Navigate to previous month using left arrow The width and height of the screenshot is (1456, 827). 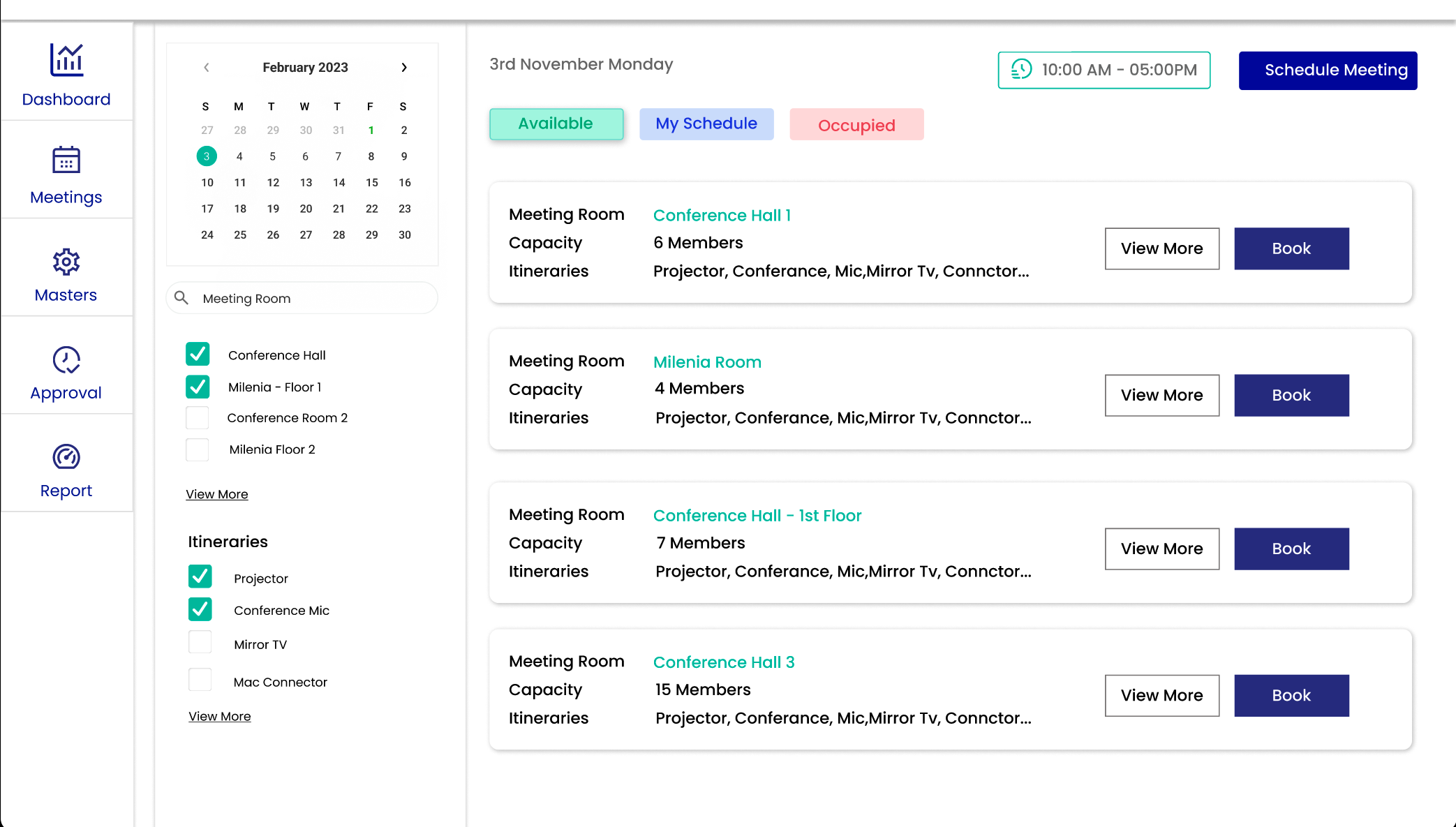pos(207,67)
